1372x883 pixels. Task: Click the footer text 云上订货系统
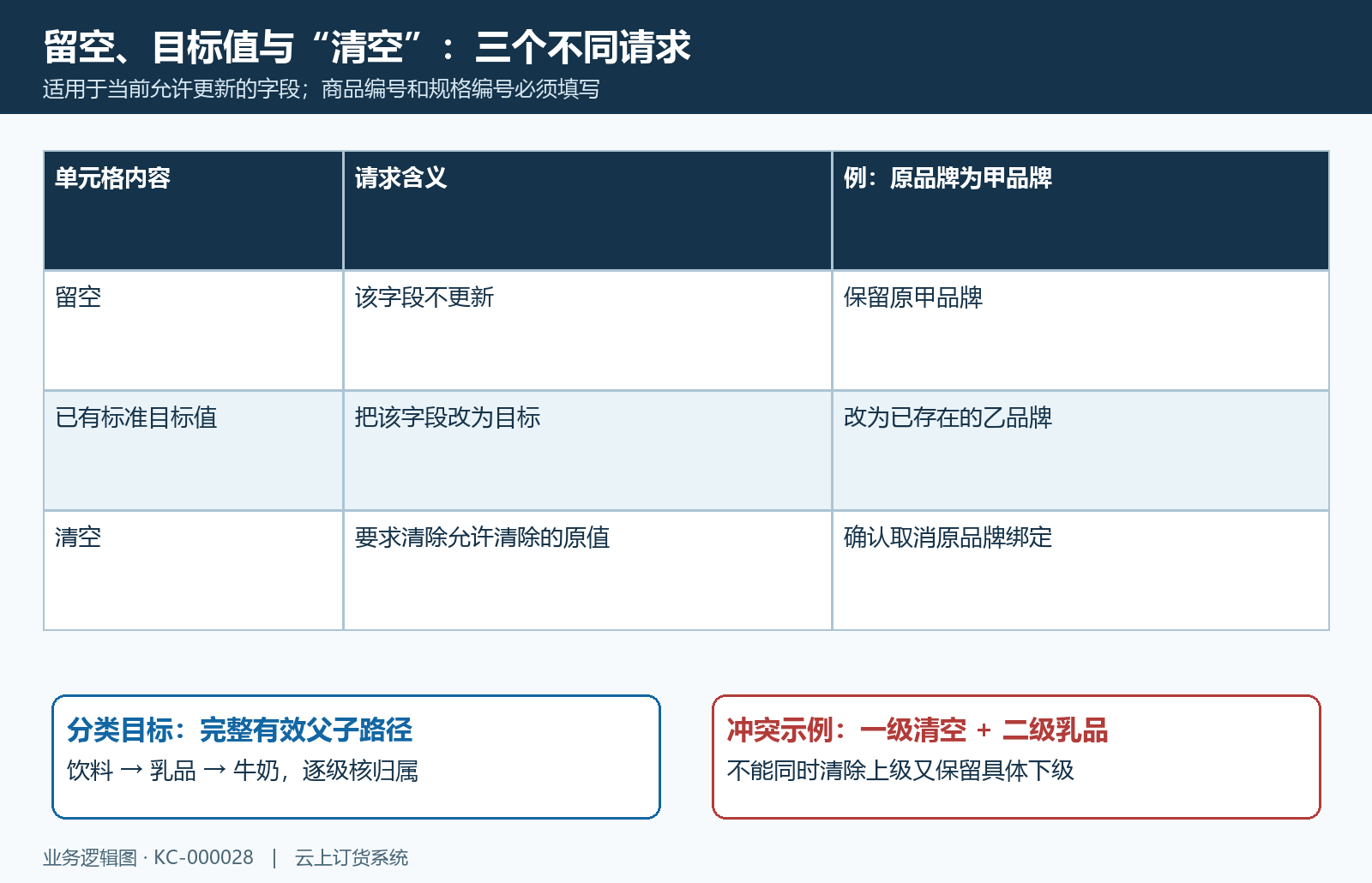coord(352,857)
